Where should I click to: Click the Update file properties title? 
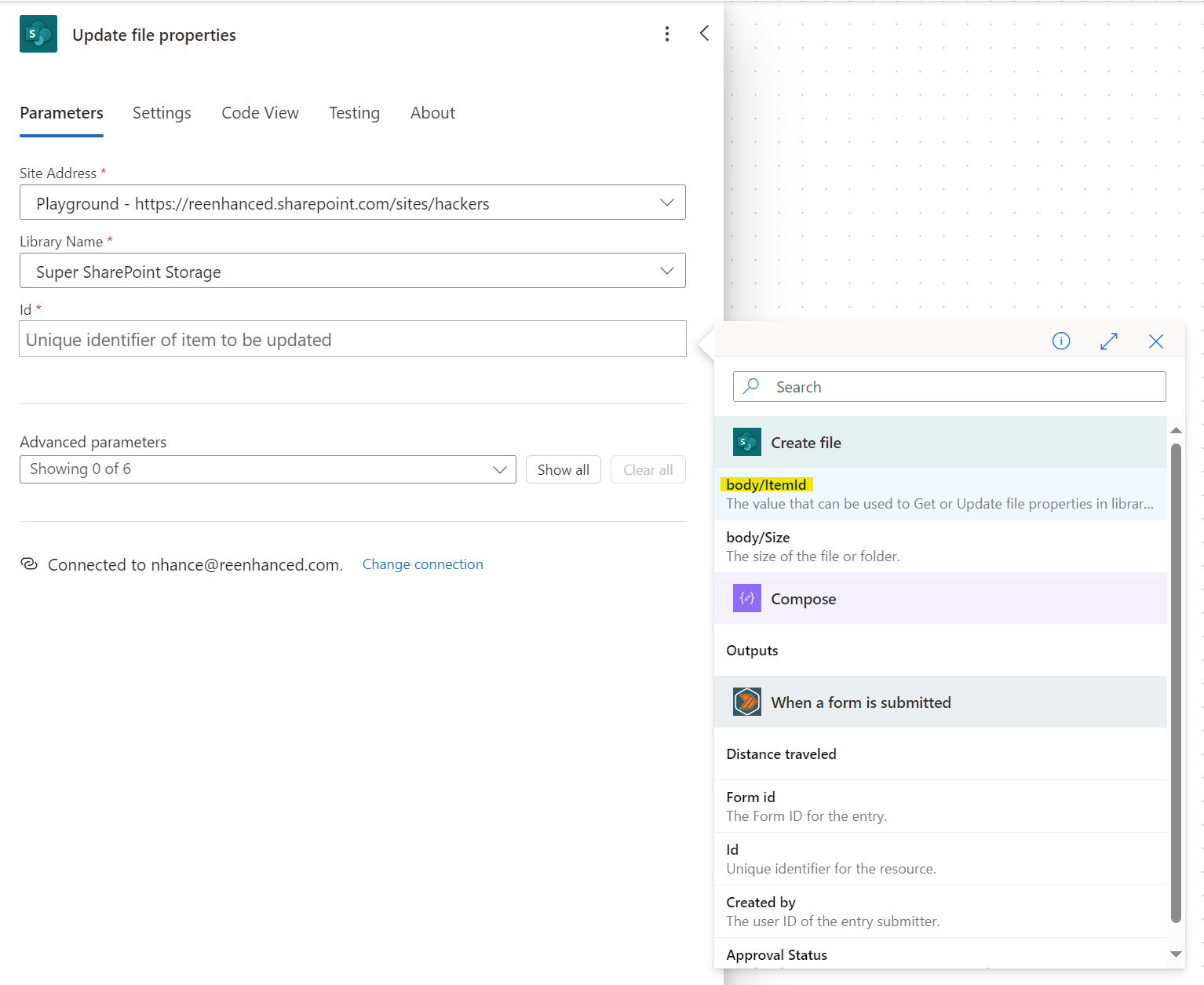tap(154, 35)
